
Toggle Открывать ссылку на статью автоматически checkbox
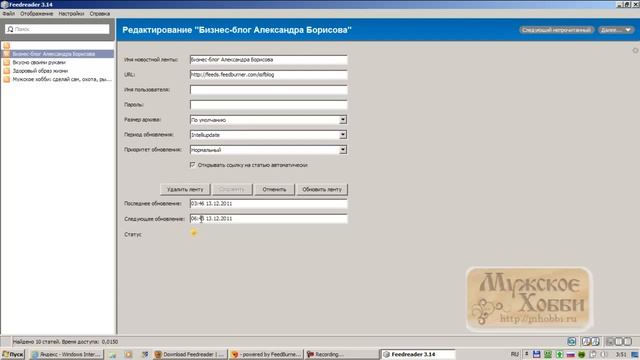[x=193, y=165]
